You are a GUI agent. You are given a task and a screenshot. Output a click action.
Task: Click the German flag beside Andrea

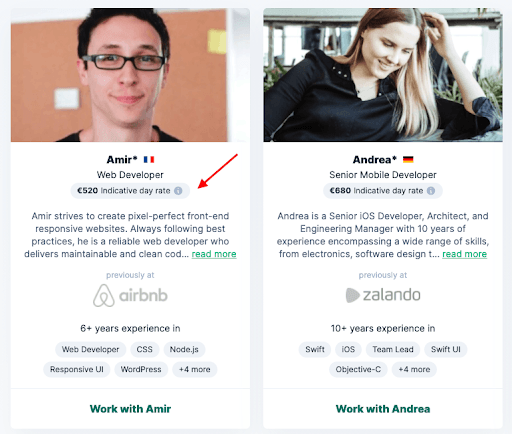408,160
